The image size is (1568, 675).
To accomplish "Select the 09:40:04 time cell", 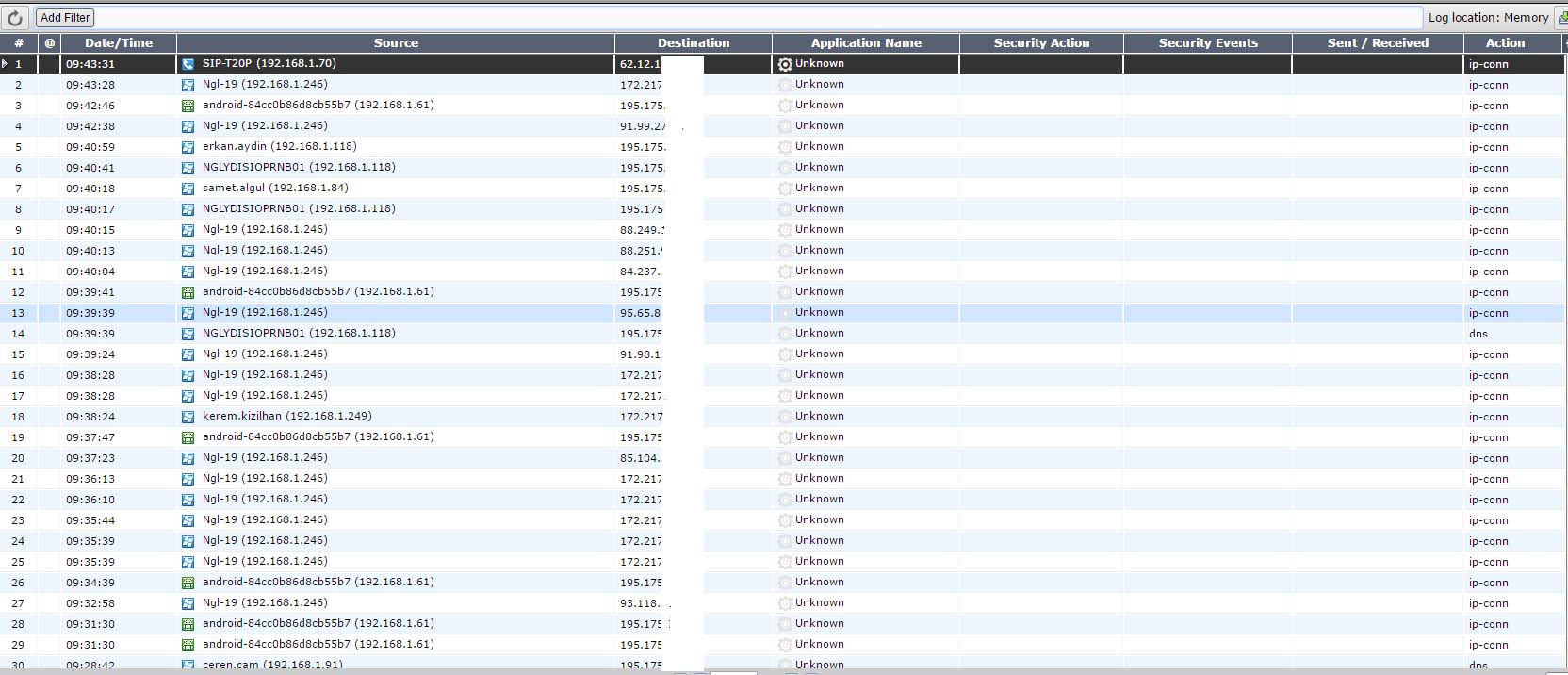I will 90,272.
